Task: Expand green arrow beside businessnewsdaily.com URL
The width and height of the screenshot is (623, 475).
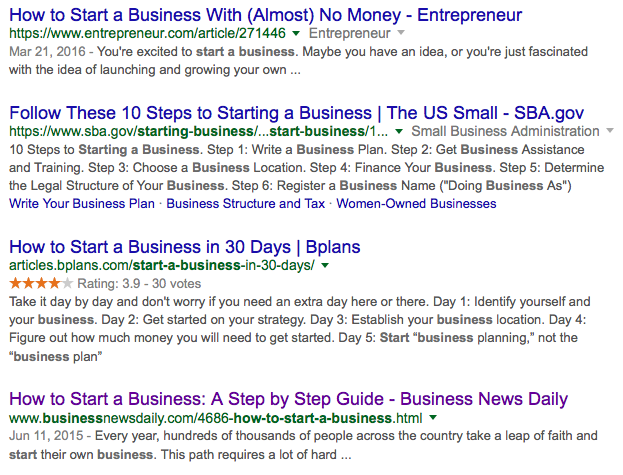Action: pyautogui.click(x=433, y=418)
